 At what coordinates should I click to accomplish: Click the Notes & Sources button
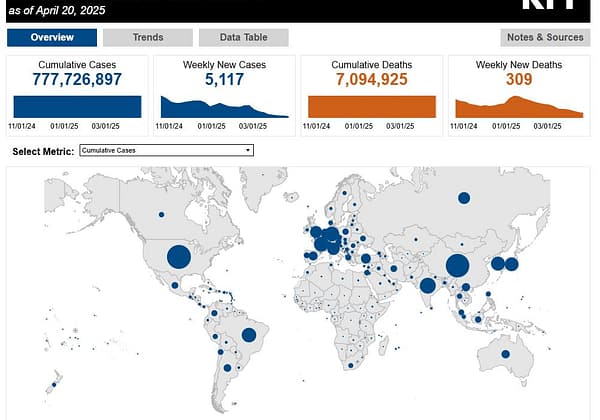545,38
